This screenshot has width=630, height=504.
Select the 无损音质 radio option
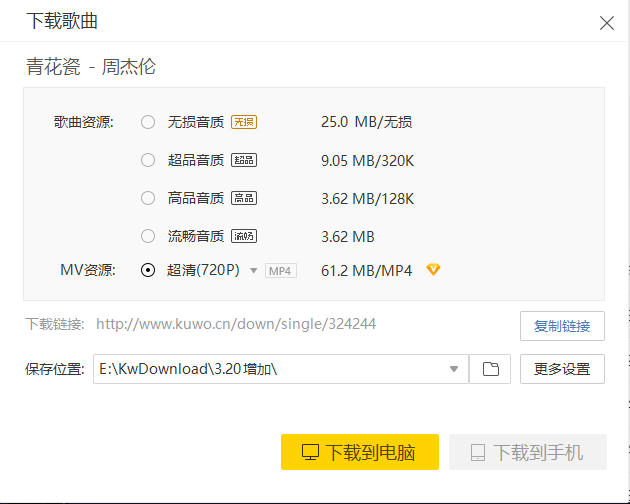[x=148, y=122]
